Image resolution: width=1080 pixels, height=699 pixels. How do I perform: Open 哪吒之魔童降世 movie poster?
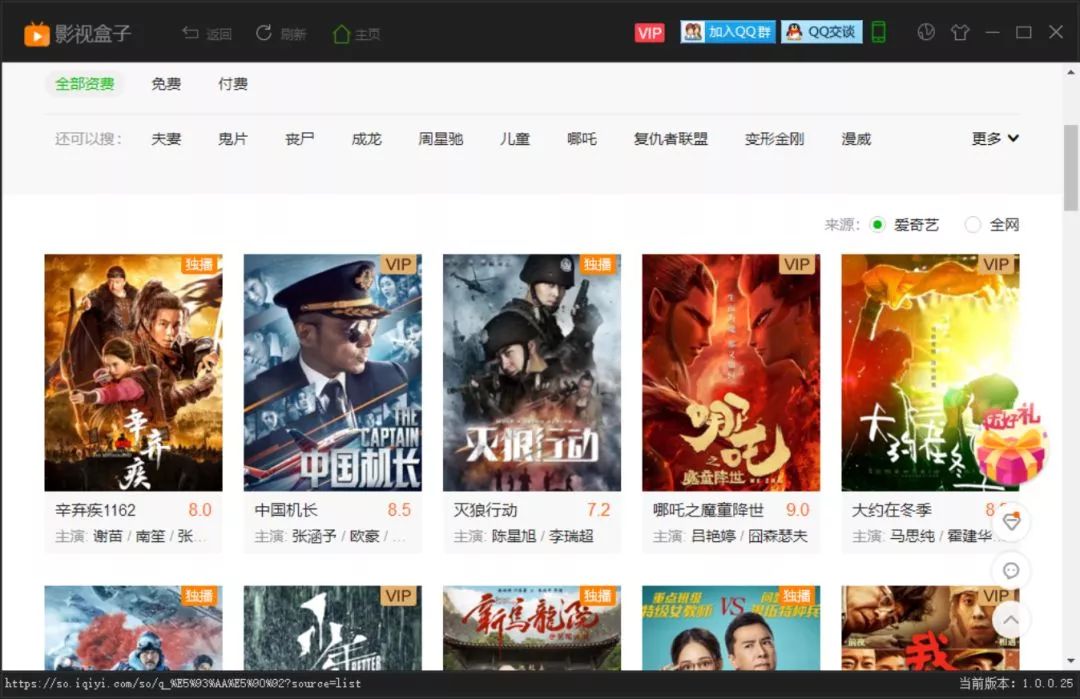[731, 373]
